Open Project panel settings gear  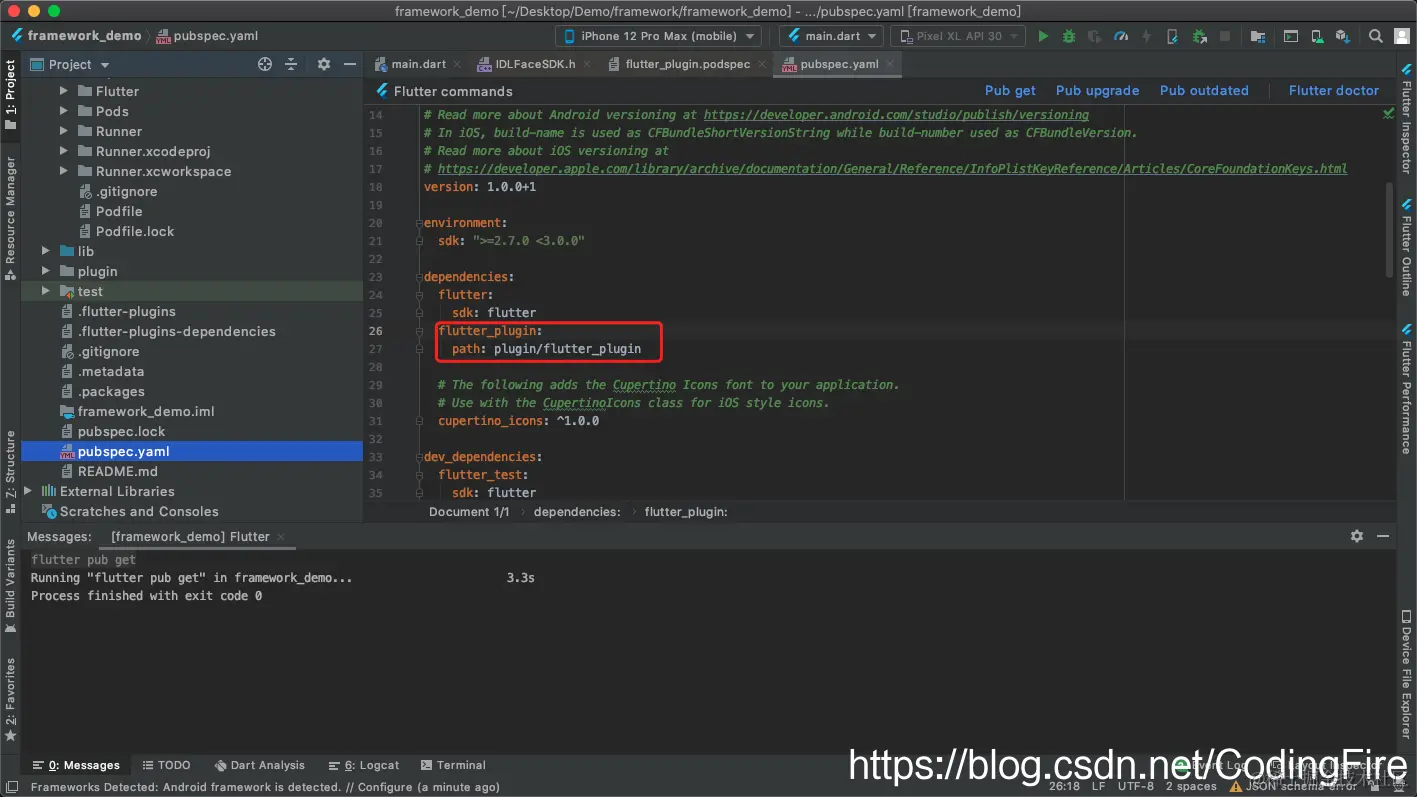[x=324, y=64]
